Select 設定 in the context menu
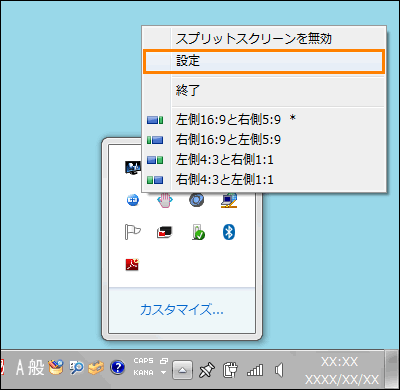 point(264,61)
